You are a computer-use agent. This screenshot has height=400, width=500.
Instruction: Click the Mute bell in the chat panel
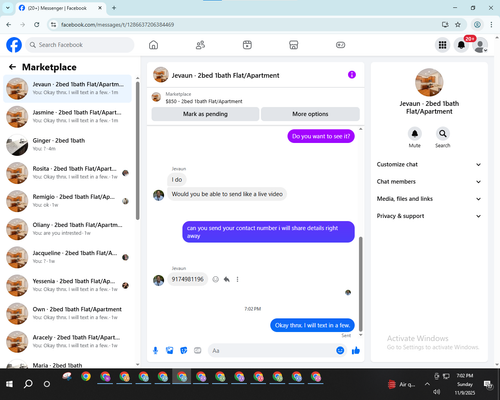click(415, 134)
